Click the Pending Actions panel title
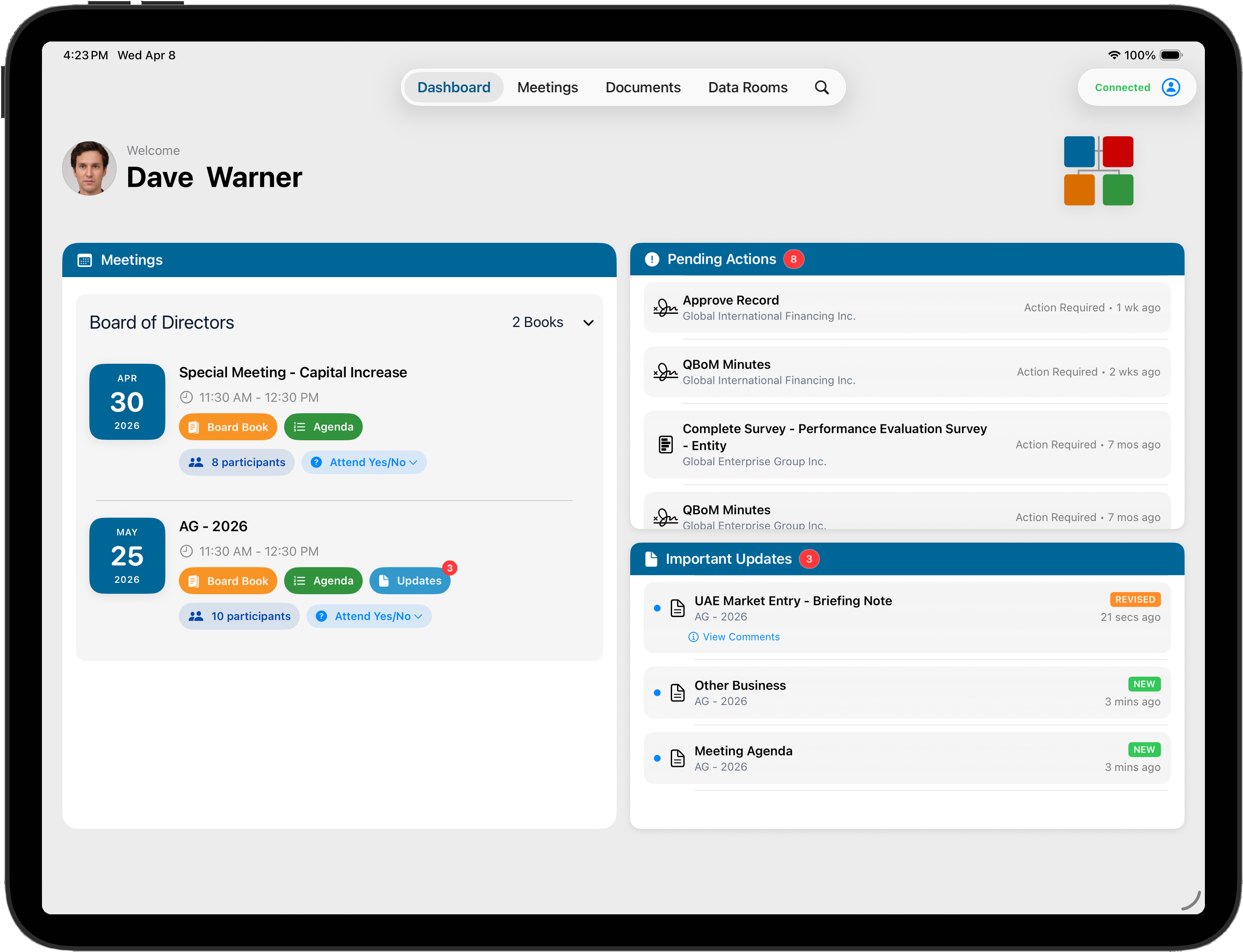 pyautogui.click(x=721, y=259)
